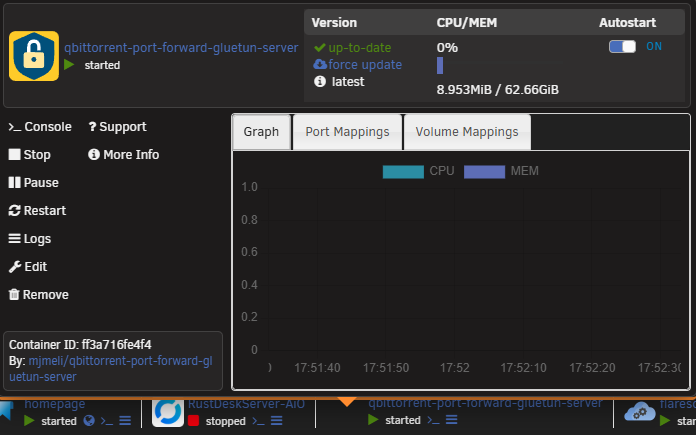Switch to the Port Mappings tab
Viewport: 696px width, 435px height.
coord(347,132)
